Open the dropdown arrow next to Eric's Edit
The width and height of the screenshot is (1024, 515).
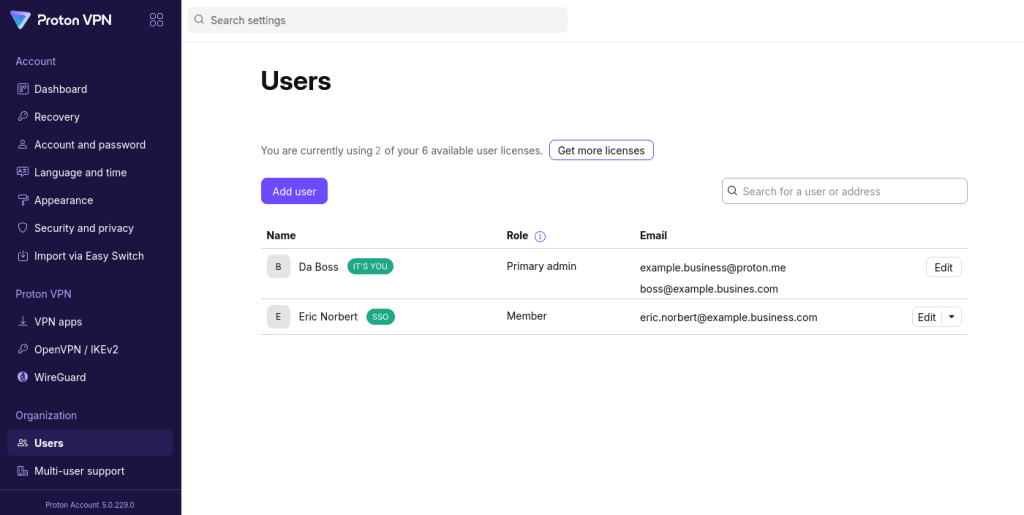click(952, 317)
